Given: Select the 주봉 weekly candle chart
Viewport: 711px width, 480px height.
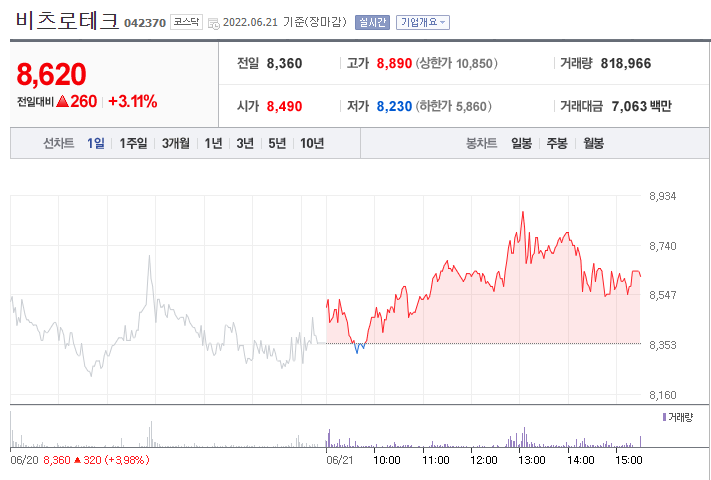Looking at the screenshot, I should tap(557, 144).
